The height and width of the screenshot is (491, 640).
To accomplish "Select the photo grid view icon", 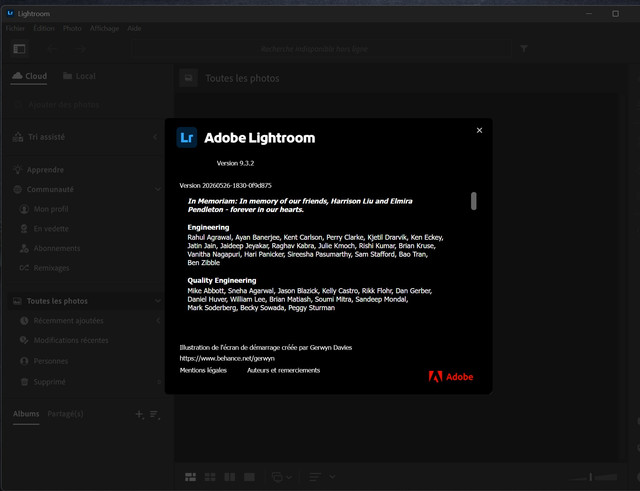I will (x=190, y=477).
